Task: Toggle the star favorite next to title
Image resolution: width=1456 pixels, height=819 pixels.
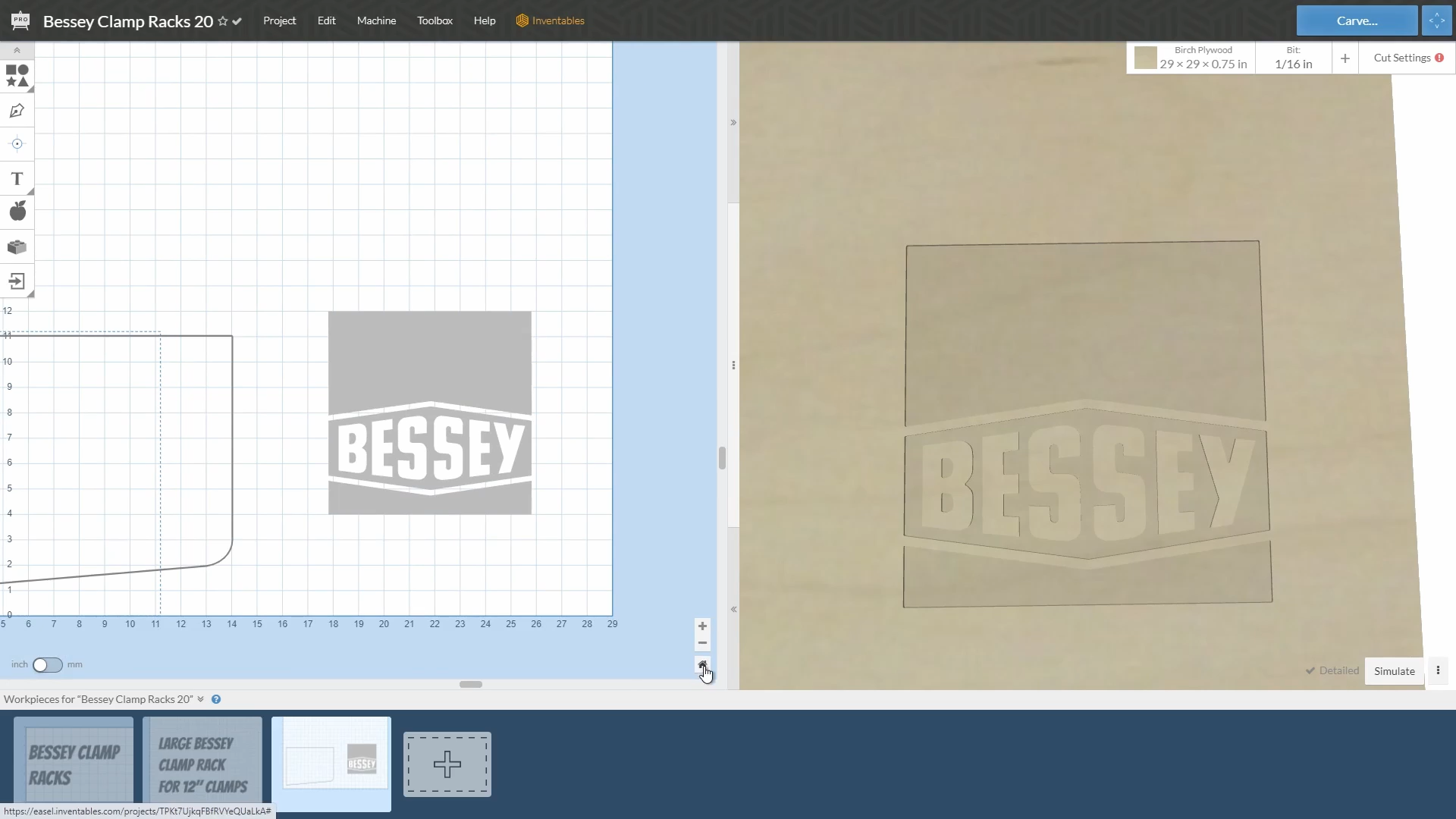Action: [x=223, y=21]
